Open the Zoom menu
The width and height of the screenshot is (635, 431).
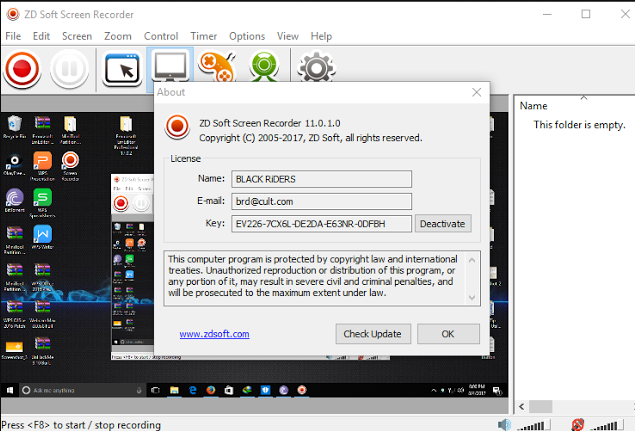118,36
